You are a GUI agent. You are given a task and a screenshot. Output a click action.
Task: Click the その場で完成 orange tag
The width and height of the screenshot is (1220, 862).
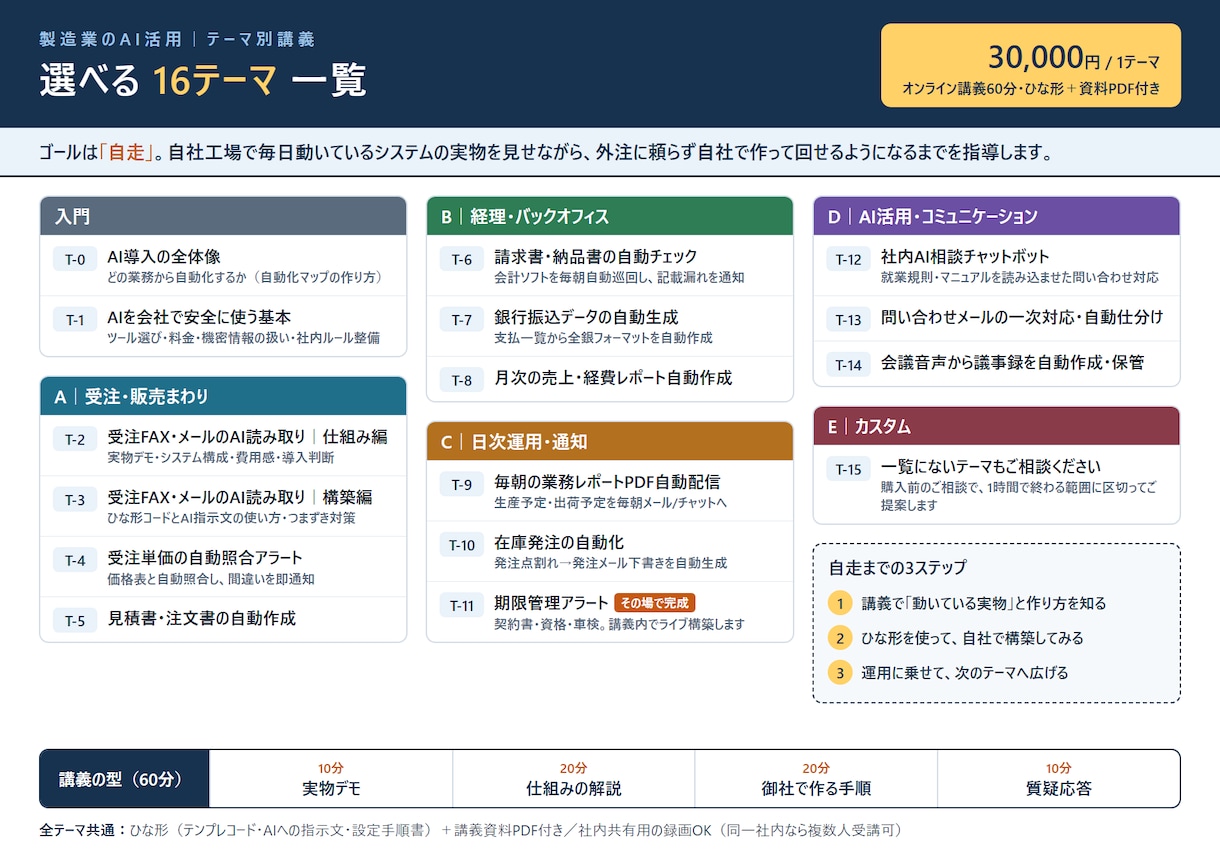point(655,603)
